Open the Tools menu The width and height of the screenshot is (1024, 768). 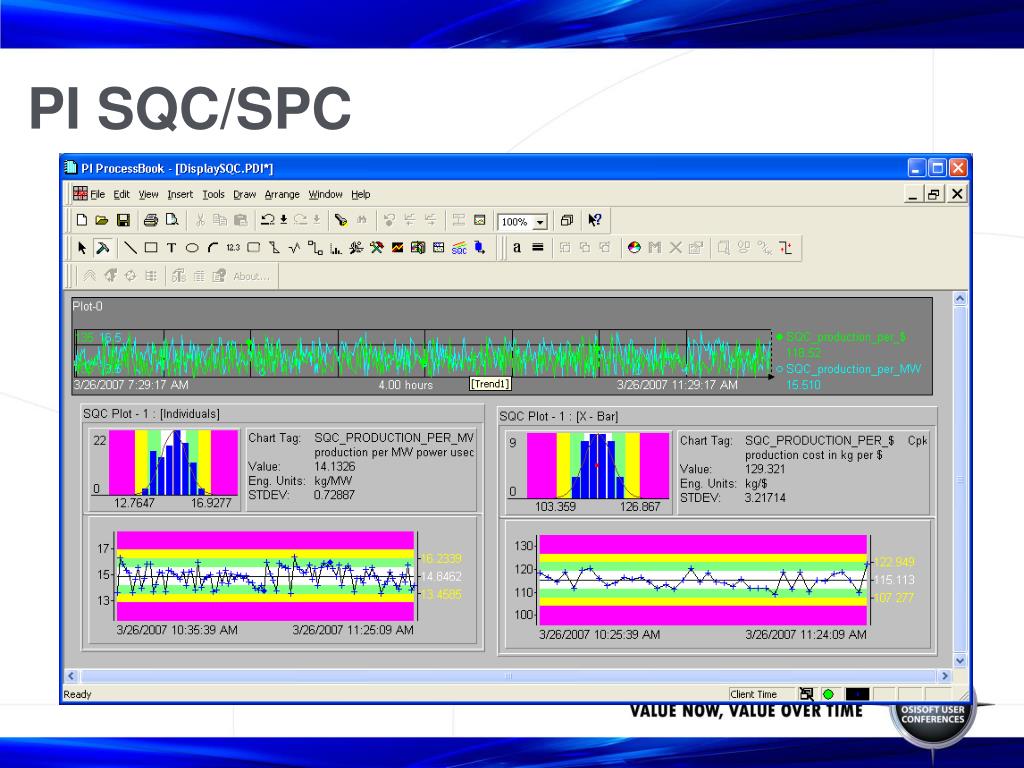click(214, 194)
